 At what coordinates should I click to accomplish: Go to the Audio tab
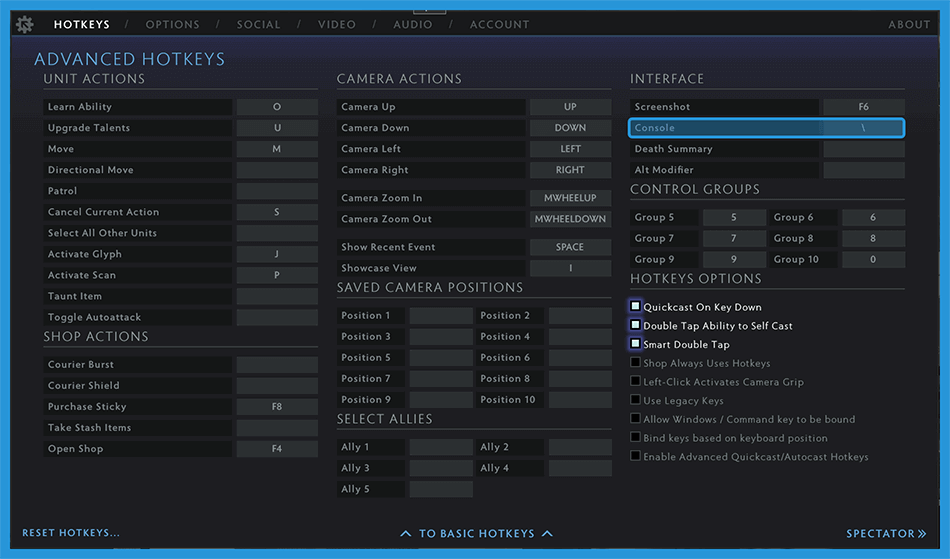point(413,25)
